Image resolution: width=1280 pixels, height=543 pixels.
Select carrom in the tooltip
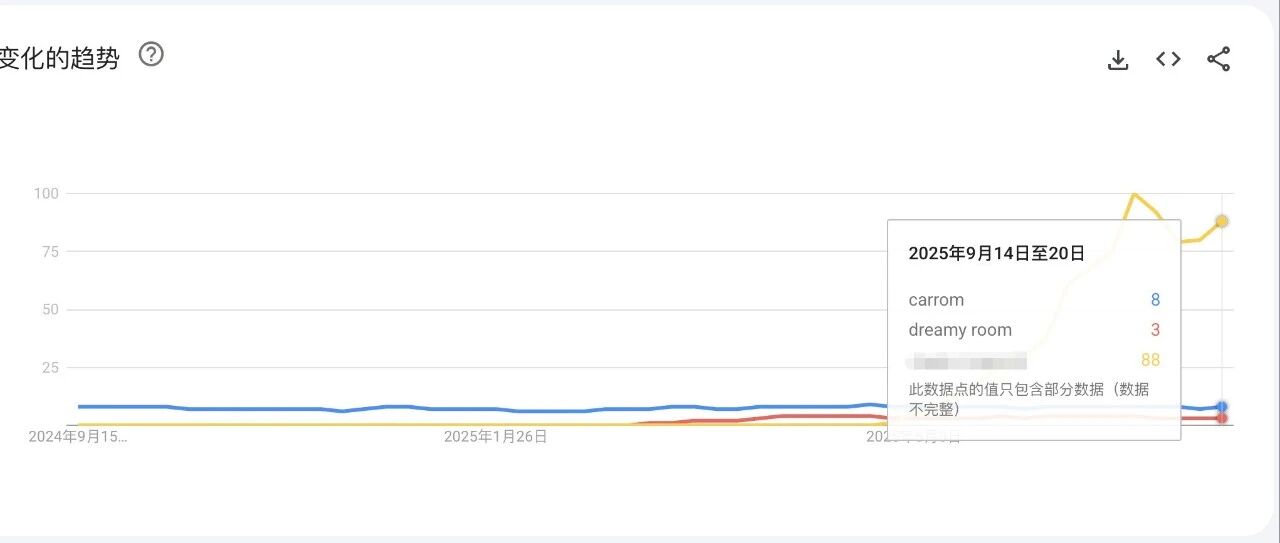pos(936,300)
